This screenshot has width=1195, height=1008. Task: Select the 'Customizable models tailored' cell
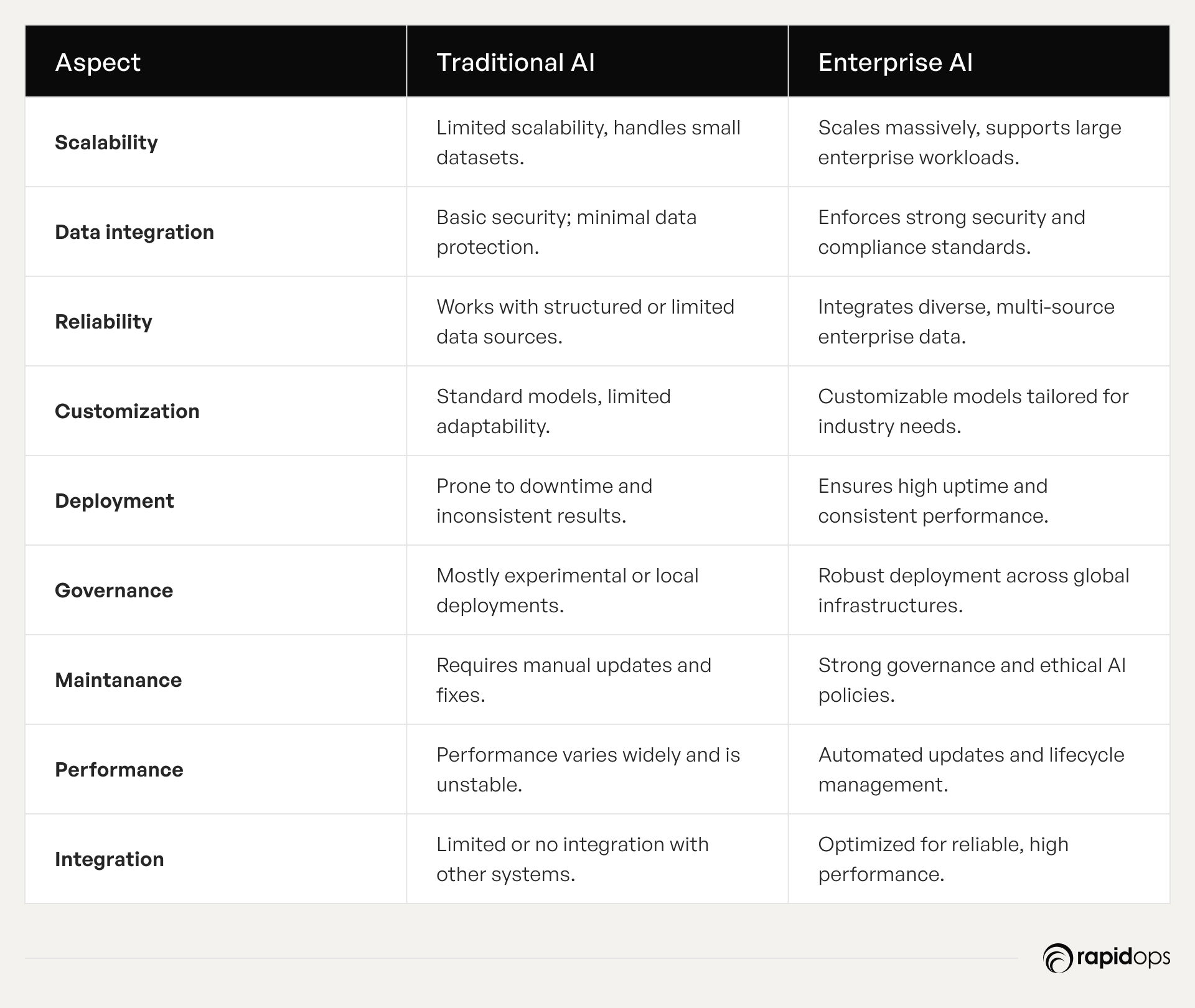point(979,411)
